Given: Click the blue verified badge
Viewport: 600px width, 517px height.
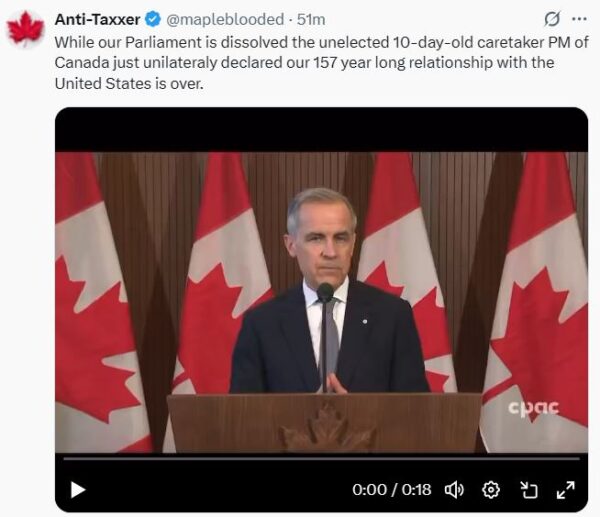Looking at the screenshot, I should click(152, 19).
